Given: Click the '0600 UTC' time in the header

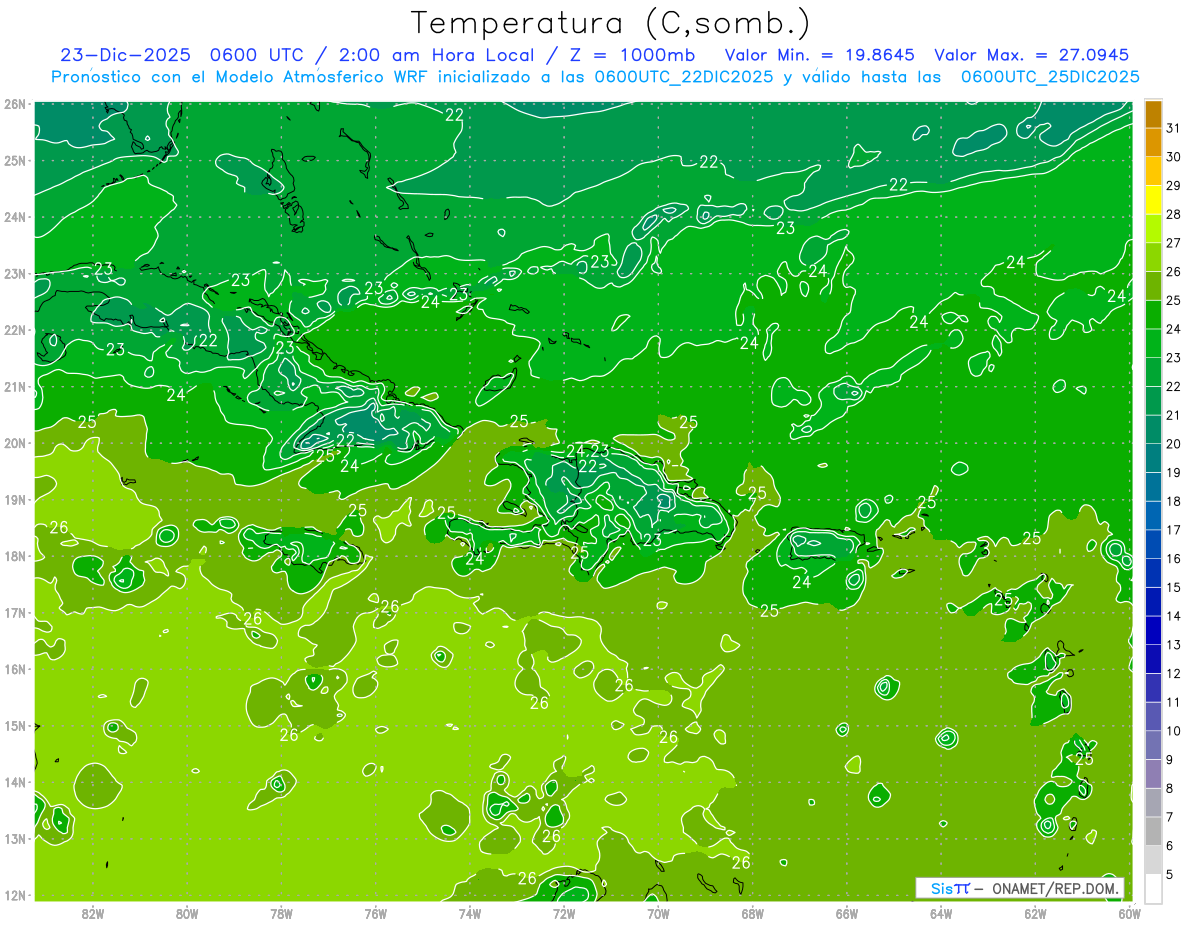Looking at the screenshot, I should [x=255, y=55].
